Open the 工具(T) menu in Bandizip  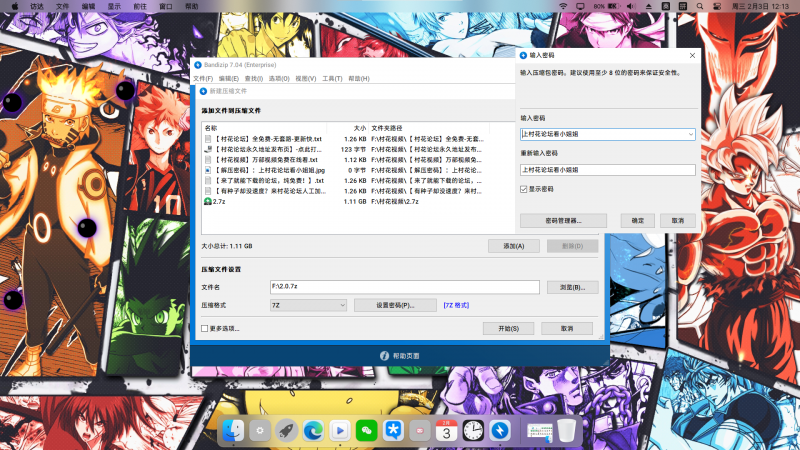click(332, 78)
